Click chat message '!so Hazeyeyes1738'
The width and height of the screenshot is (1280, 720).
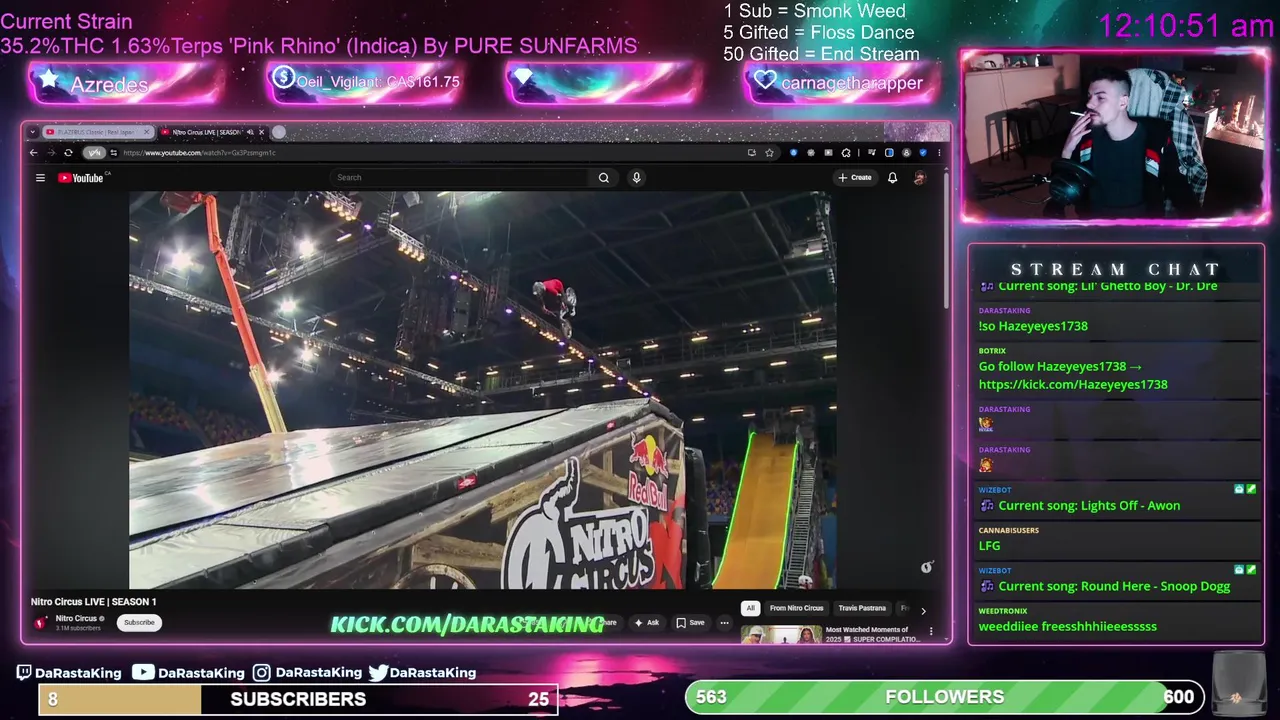1033,326
